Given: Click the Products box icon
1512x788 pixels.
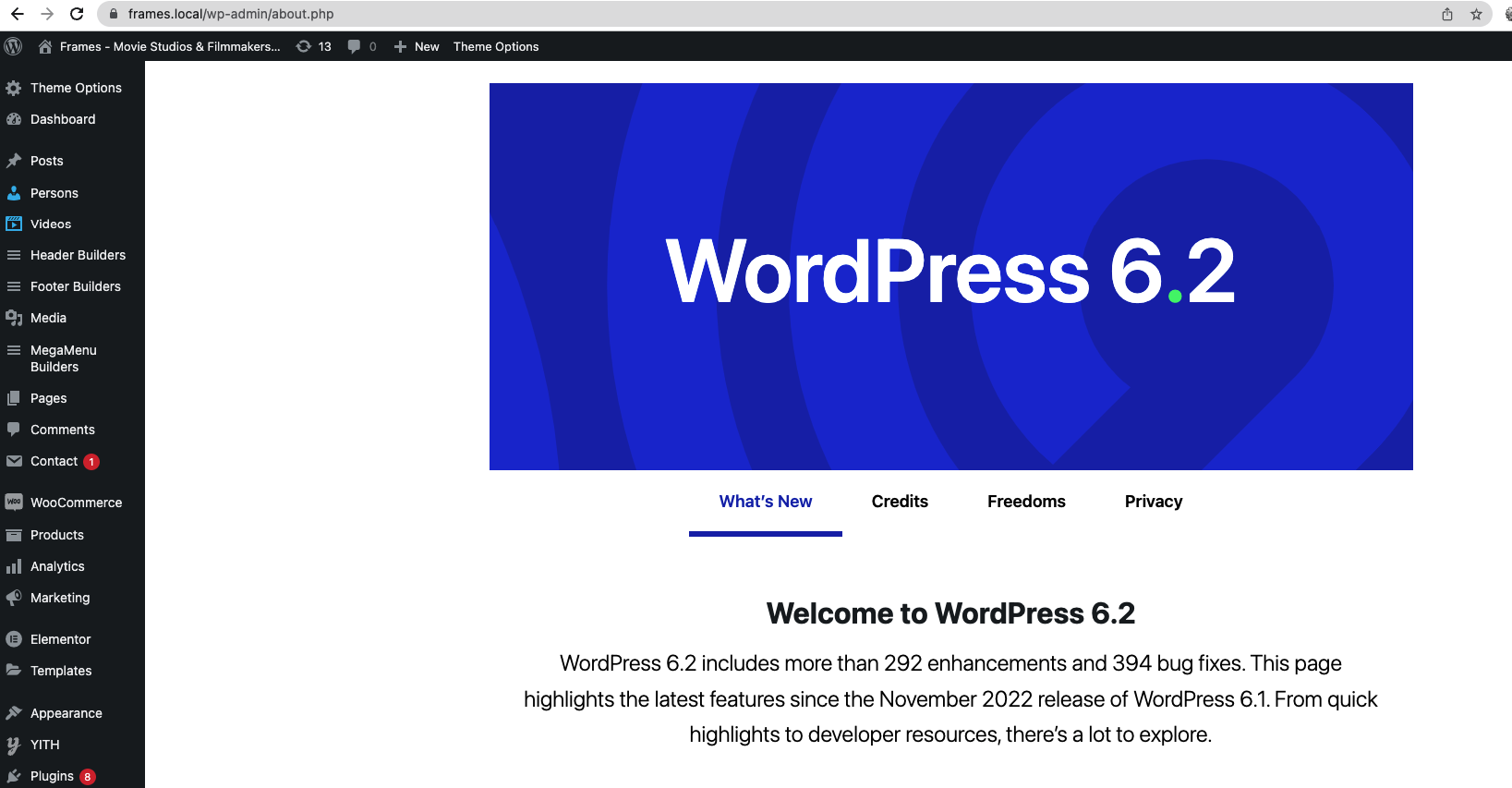Looking at the screenshot, I should point(14,535).
